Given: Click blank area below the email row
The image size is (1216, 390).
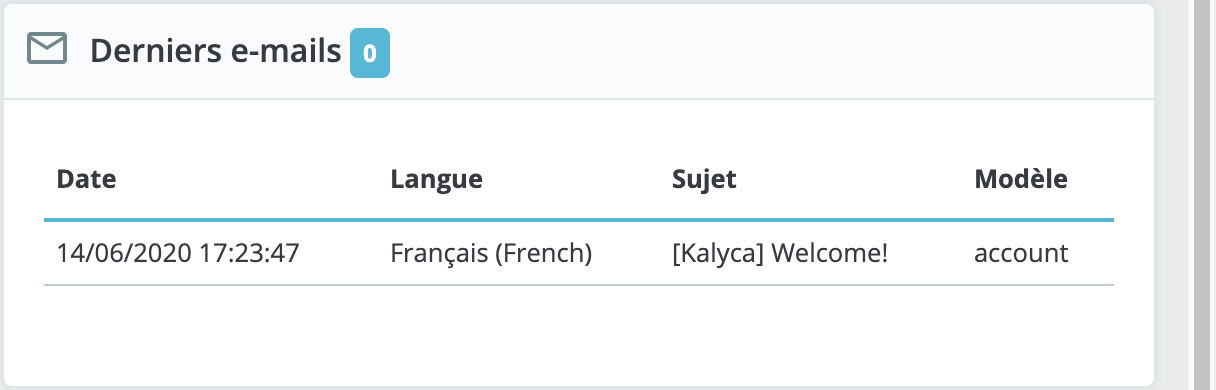Looking at the screenshot, I should 578,335.
